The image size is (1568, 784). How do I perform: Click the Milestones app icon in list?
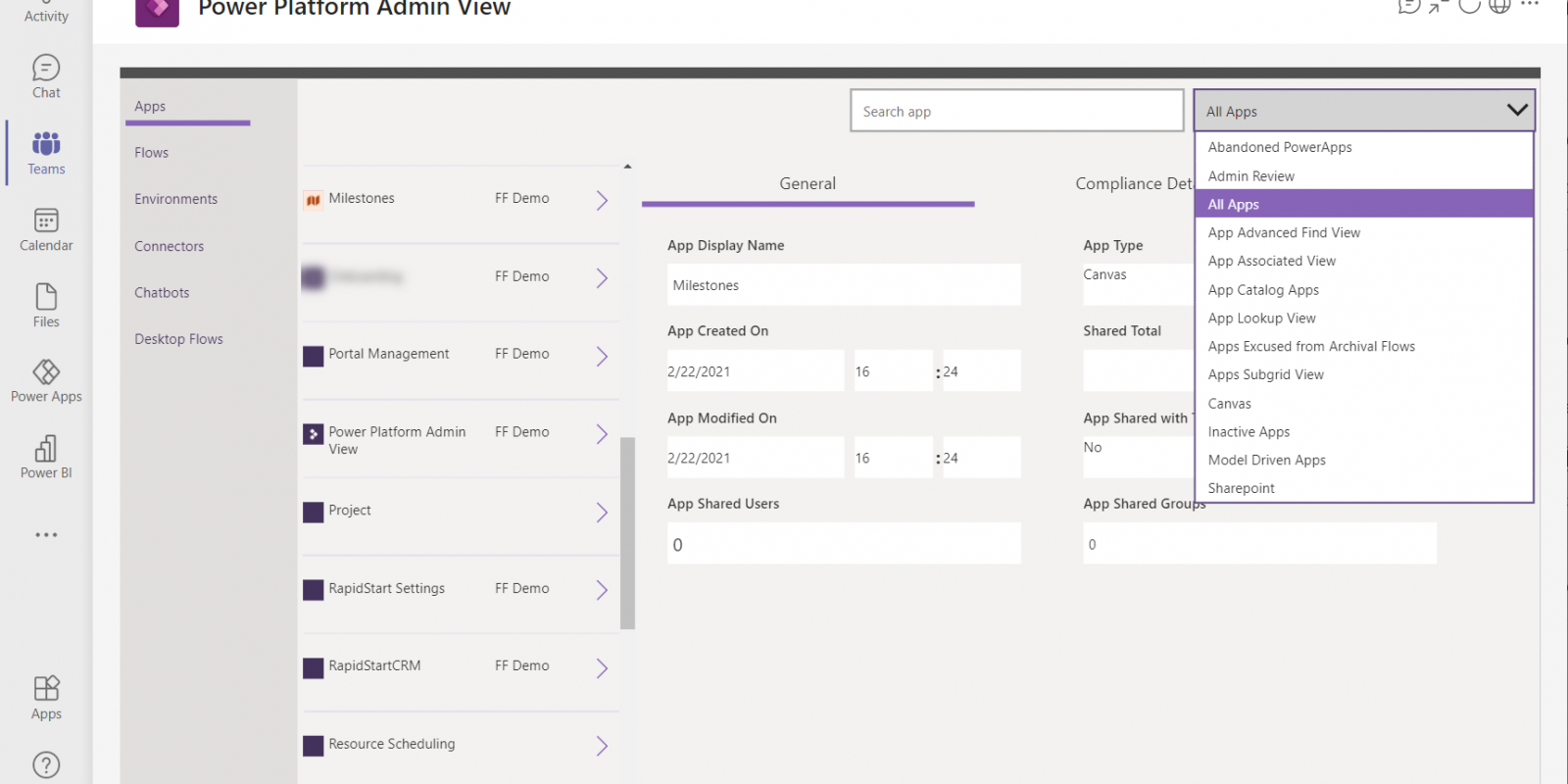pyautogui.click(x=314, y=201)
